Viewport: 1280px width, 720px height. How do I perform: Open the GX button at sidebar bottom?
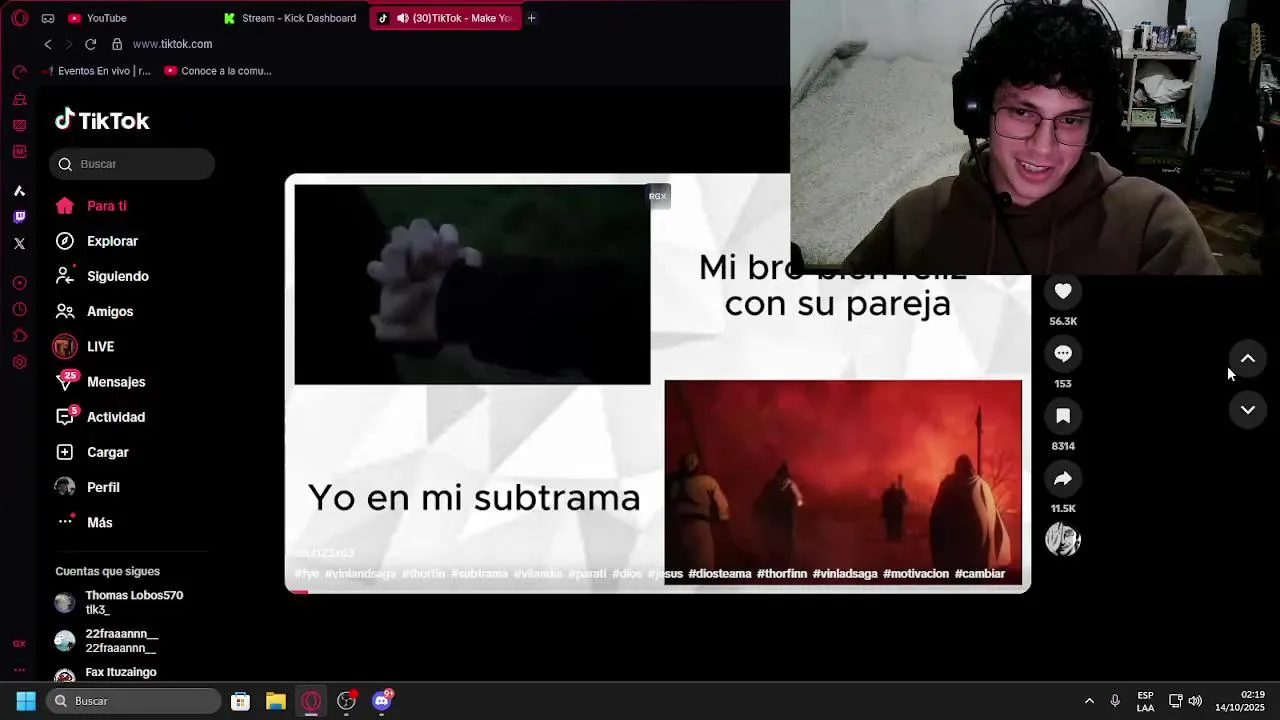tap(19, 644)
